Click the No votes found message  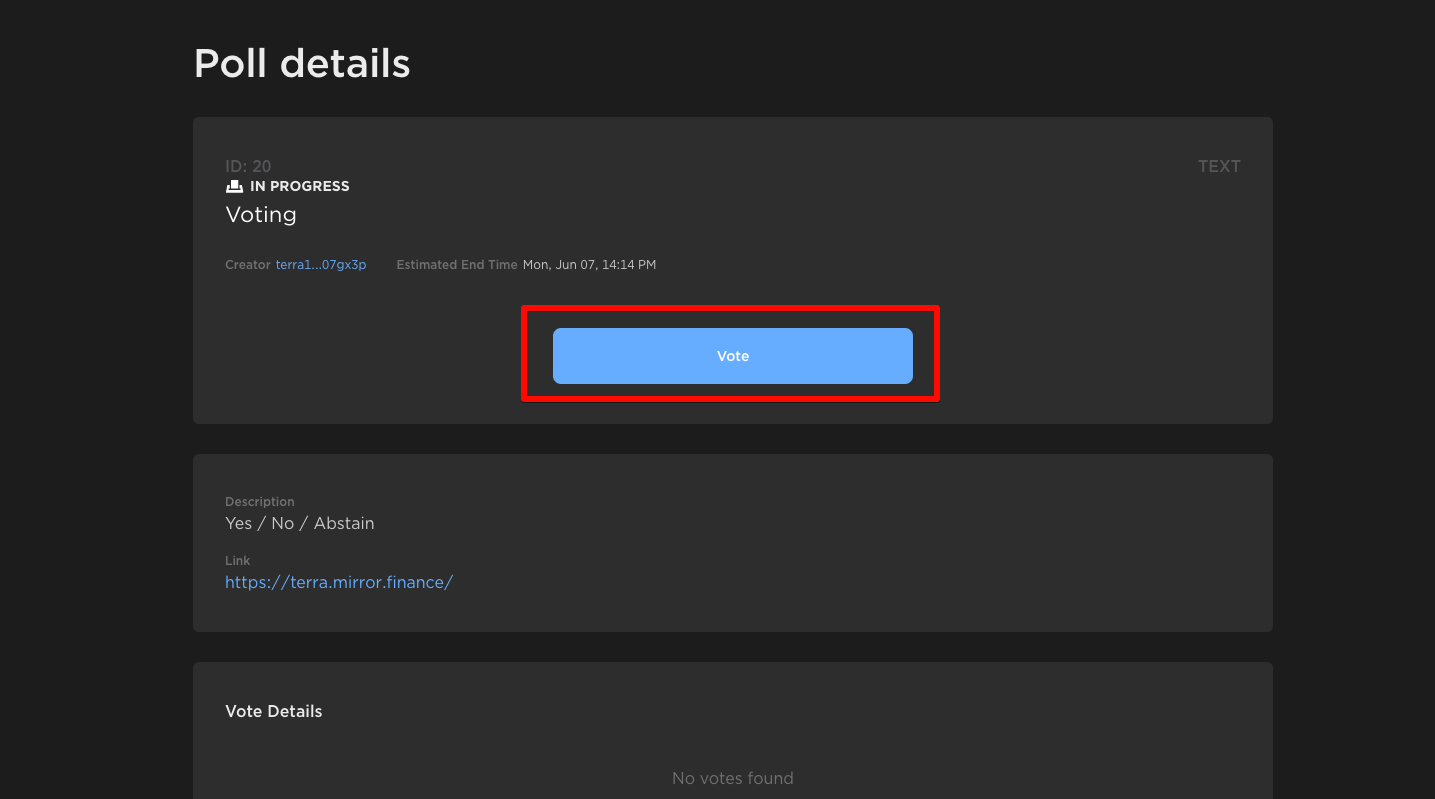click(x=732, y=778)
